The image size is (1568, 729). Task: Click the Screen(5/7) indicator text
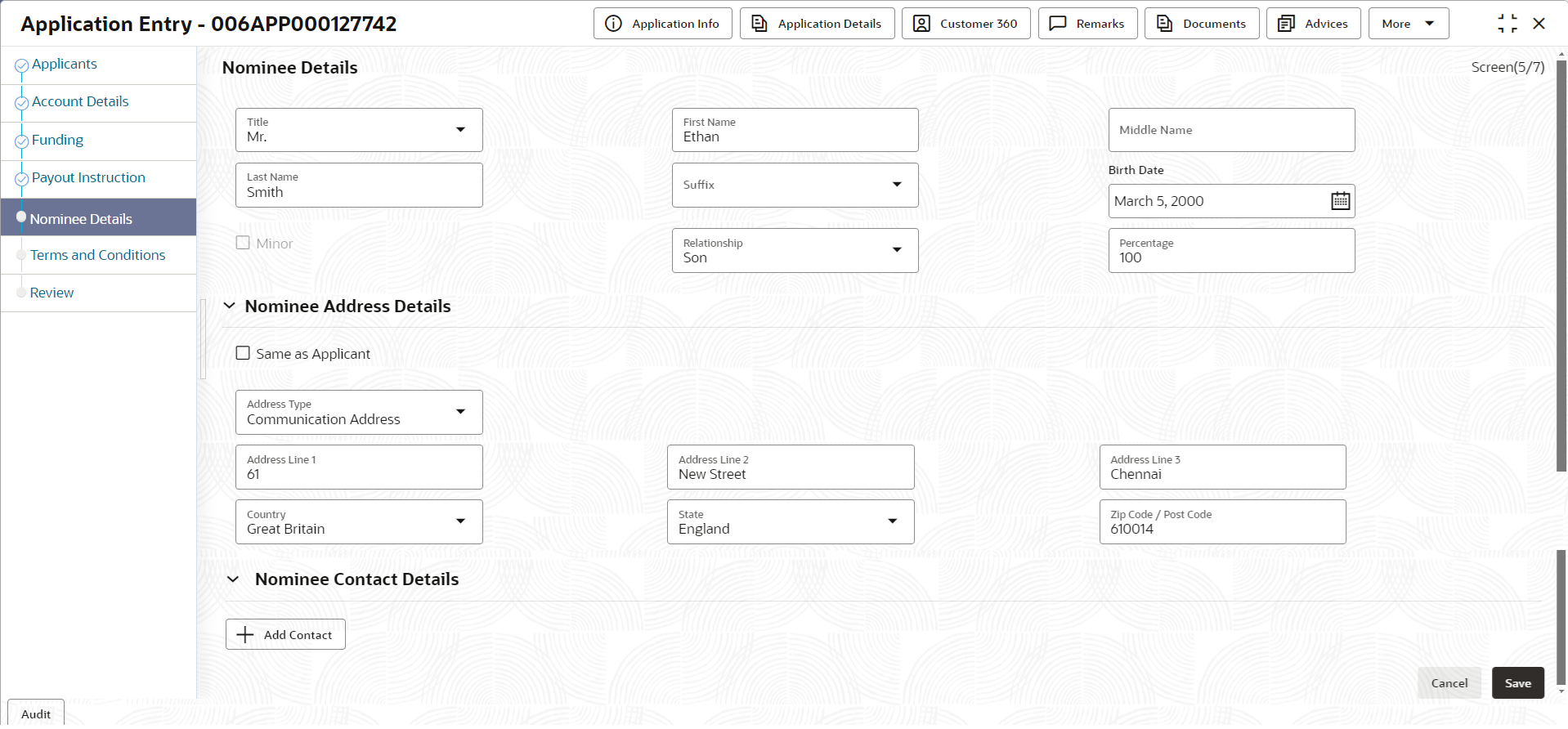pos(1508,67)
